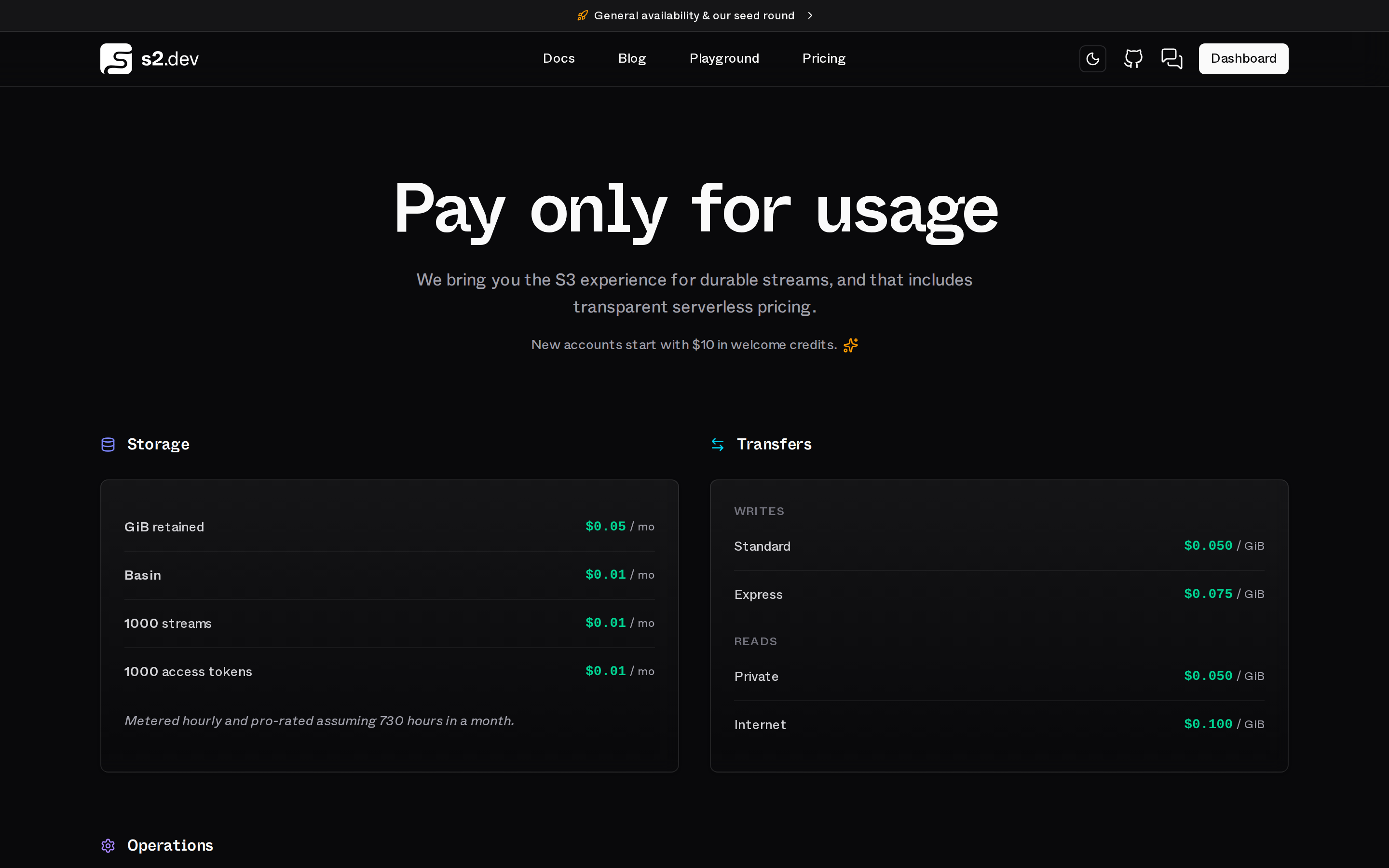Expand the announcement banner chevron arrow
1389x868 pixels.
pyautogui.click(x=810, y=15)
